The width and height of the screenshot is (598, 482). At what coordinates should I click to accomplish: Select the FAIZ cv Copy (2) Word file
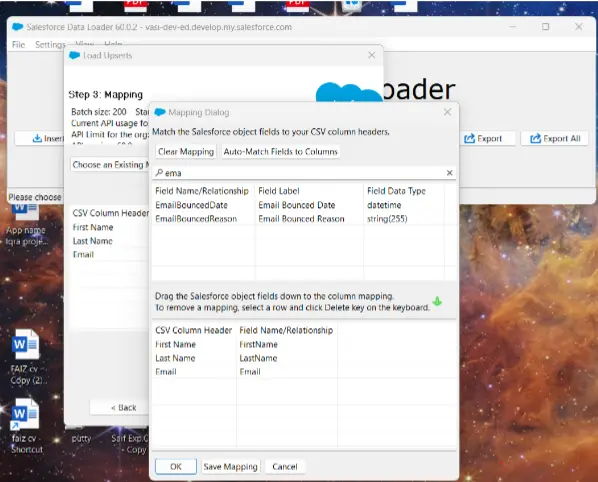point(26,357)
